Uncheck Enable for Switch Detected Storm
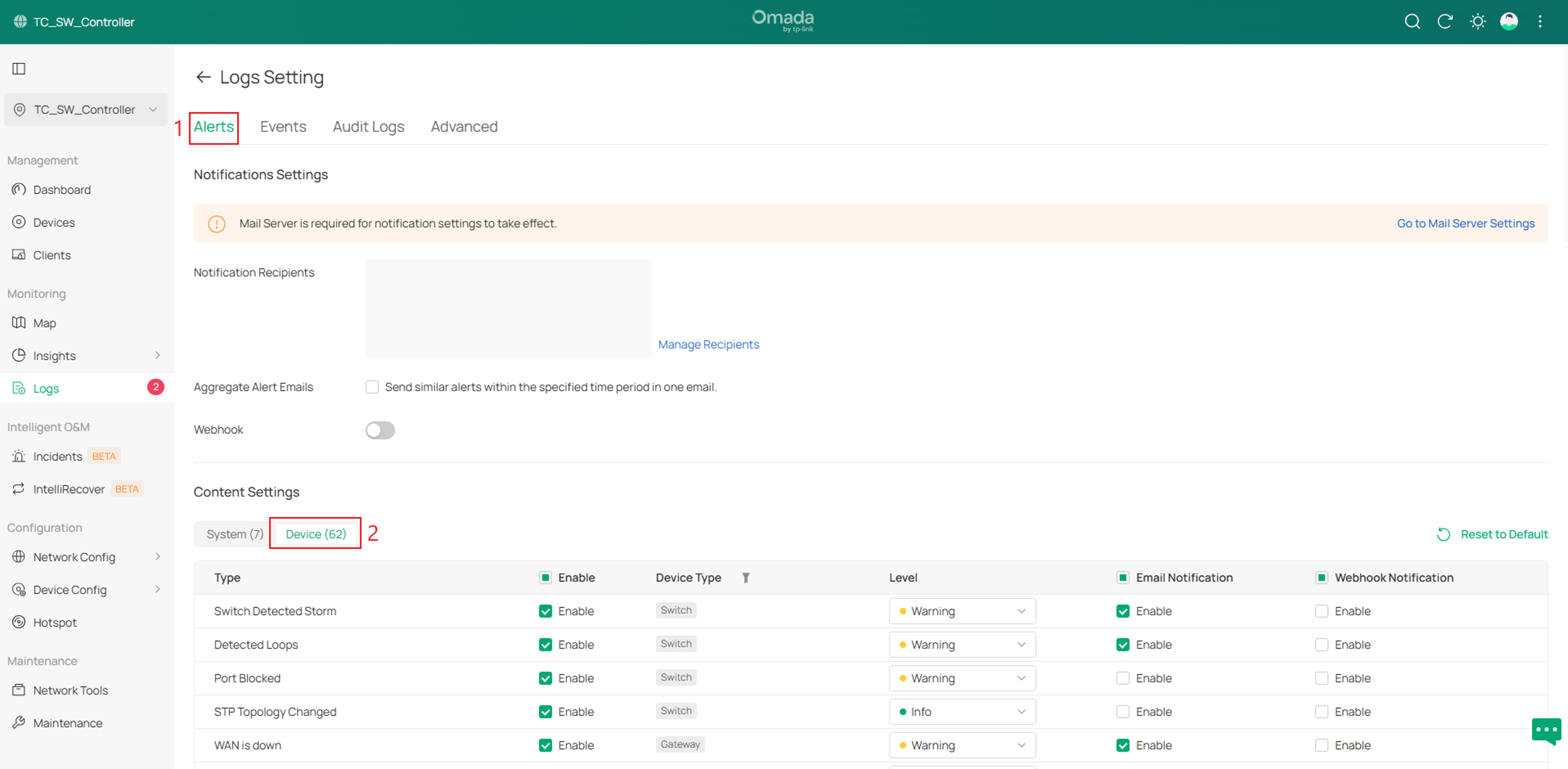 pos(546,611)
